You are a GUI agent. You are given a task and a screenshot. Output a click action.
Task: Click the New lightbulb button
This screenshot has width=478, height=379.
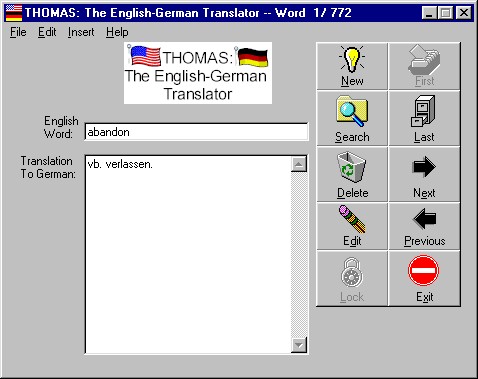[352, 66]
